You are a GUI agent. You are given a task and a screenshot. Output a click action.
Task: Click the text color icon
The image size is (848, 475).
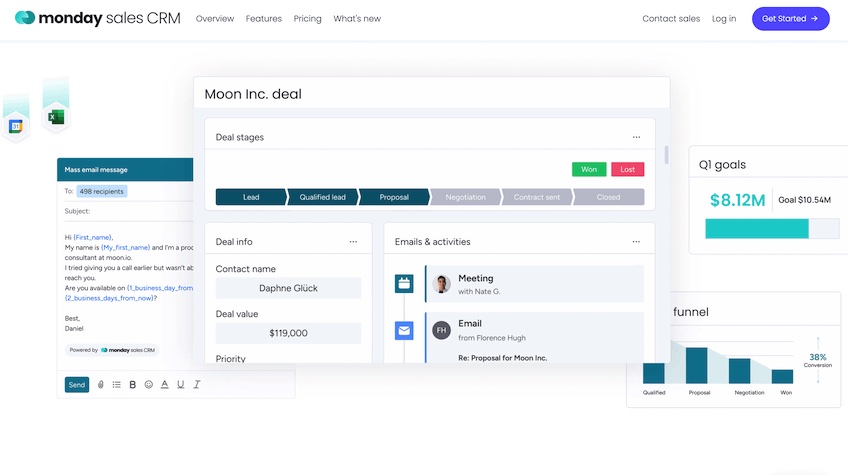(164, 385)
